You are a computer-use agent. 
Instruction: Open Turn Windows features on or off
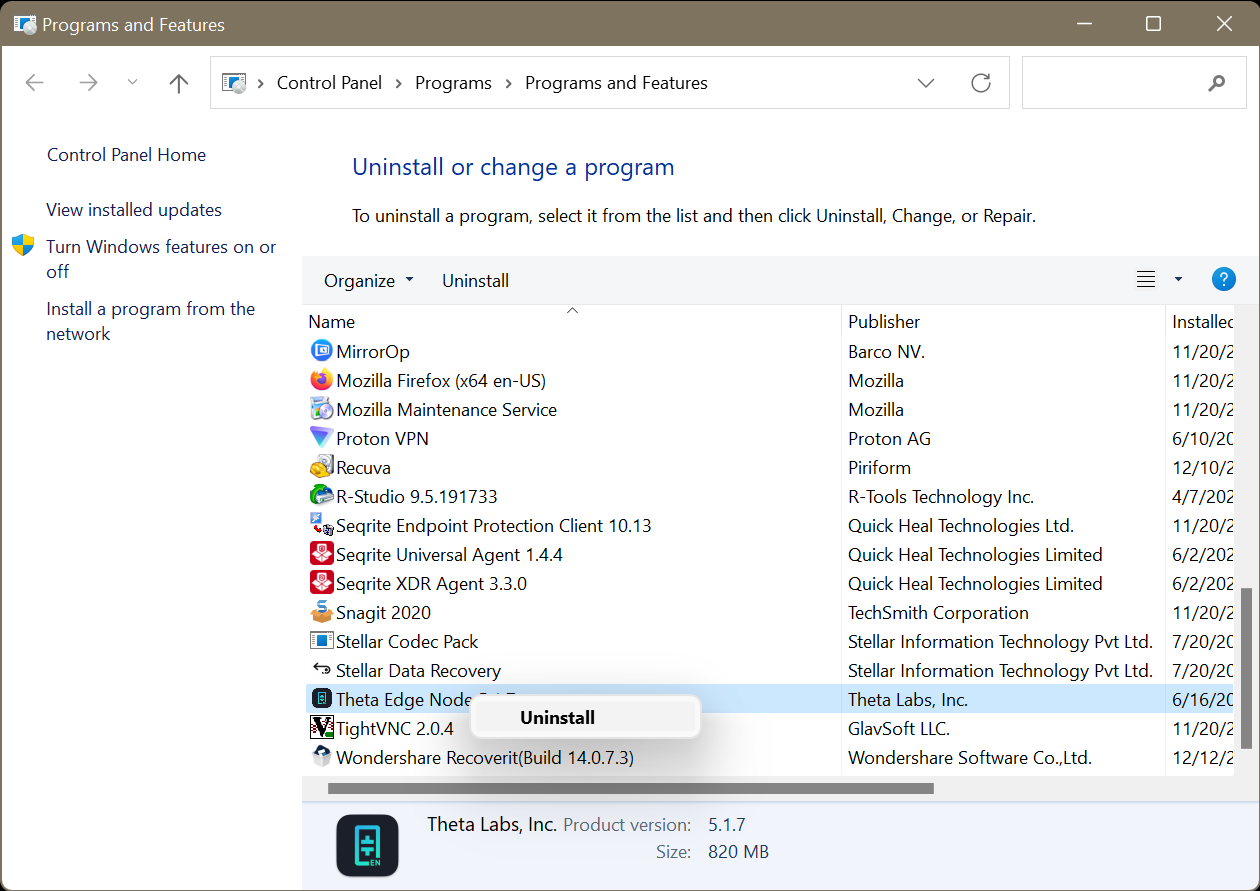pyautogui.click(x=161, y=259)
